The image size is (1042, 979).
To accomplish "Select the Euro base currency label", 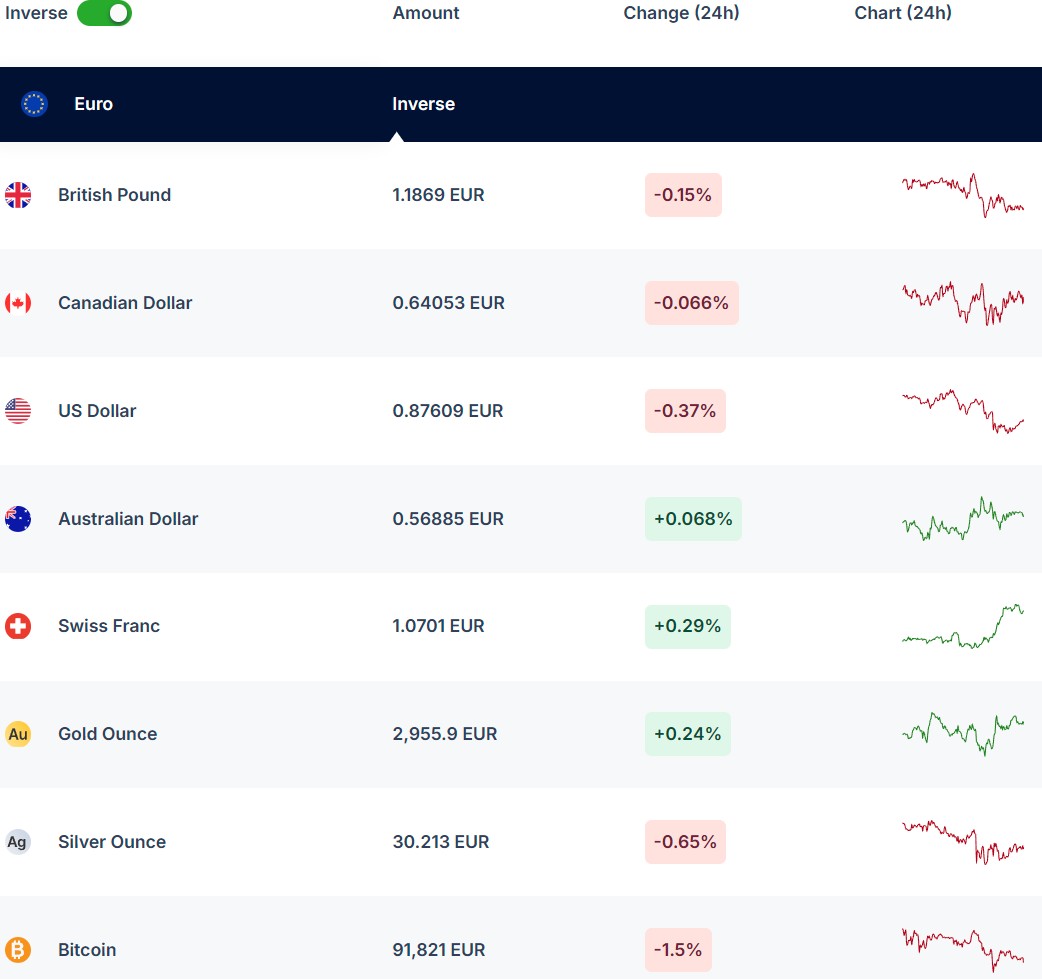I will tap(93, 104).
